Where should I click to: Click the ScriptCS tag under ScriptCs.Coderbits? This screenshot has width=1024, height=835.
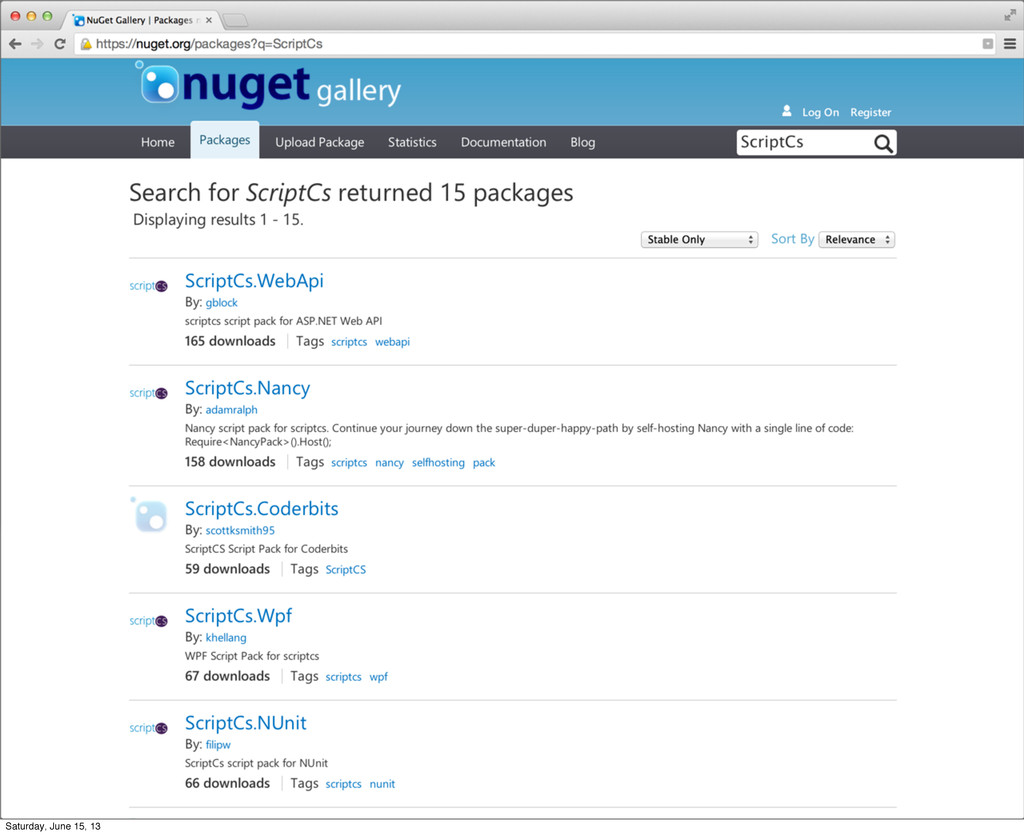pyautogui.click(x=345, y=570)
